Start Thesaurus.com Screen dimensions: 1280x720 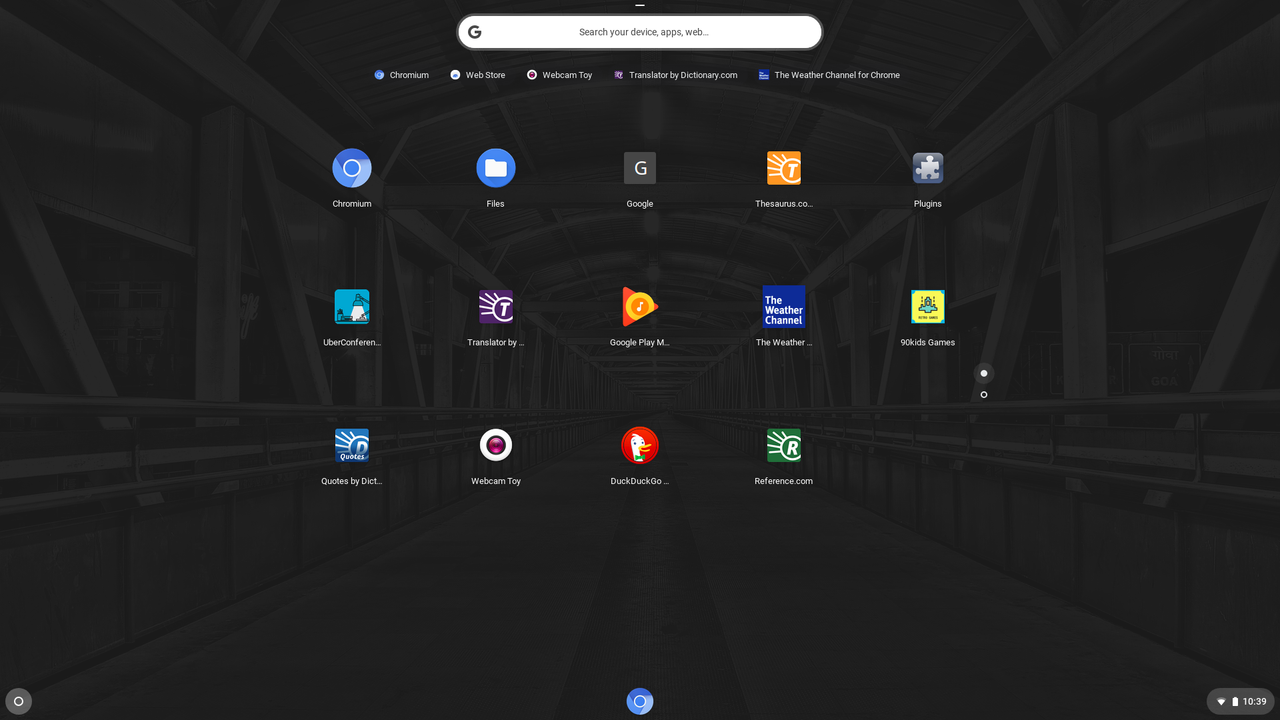click(x=783, y=167)
